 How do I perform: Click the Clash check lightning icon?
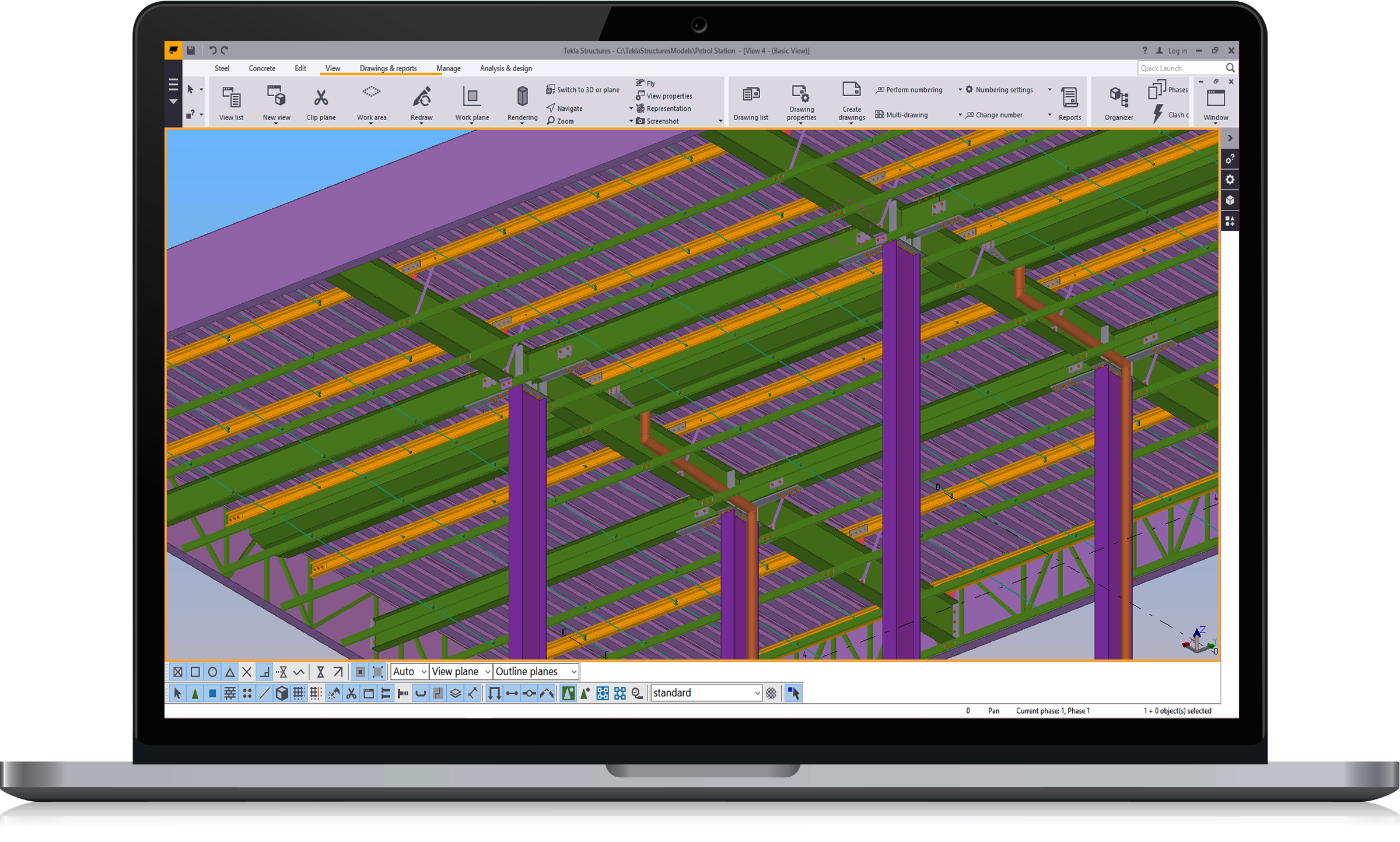point(1158,114)
